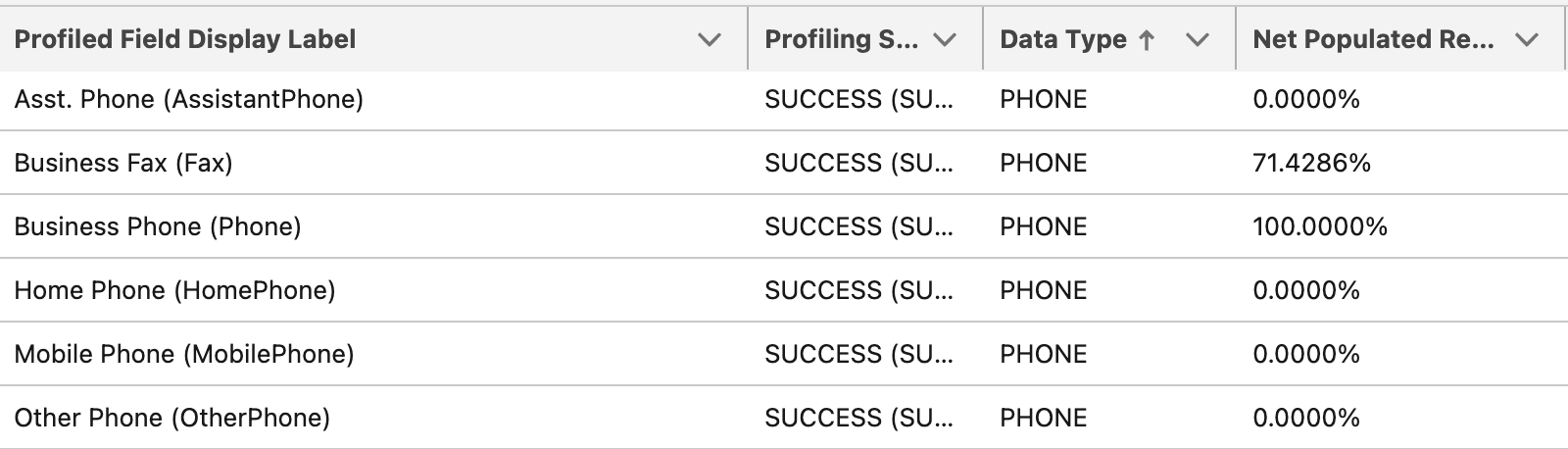Screen dimensions: 1568x449
Task: Click the SUCCESS status for Mobile Phone
Action: pos(858,354)
